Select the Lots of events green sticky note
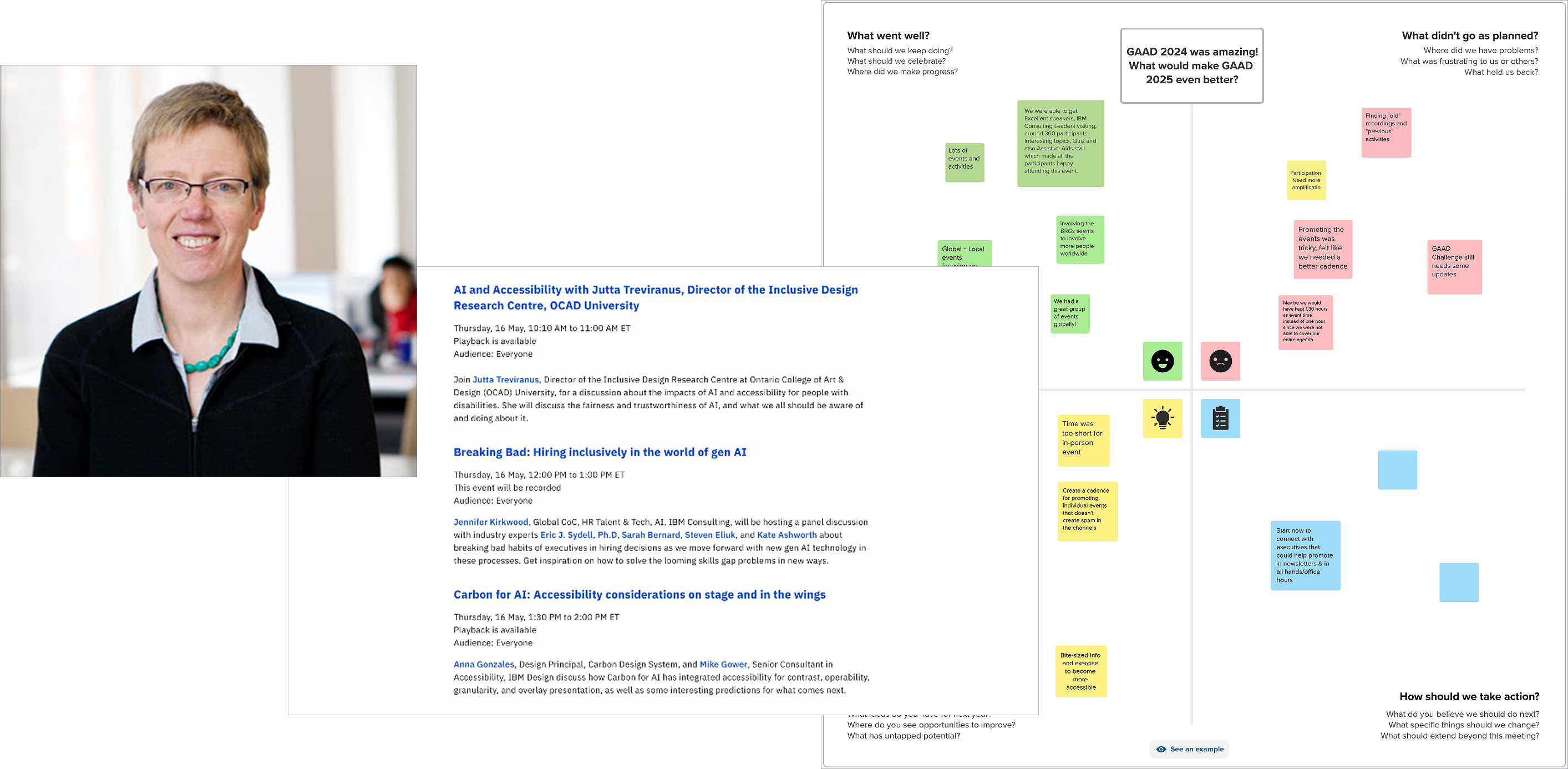Viewport: 1568px width, 769px height. 964,162
